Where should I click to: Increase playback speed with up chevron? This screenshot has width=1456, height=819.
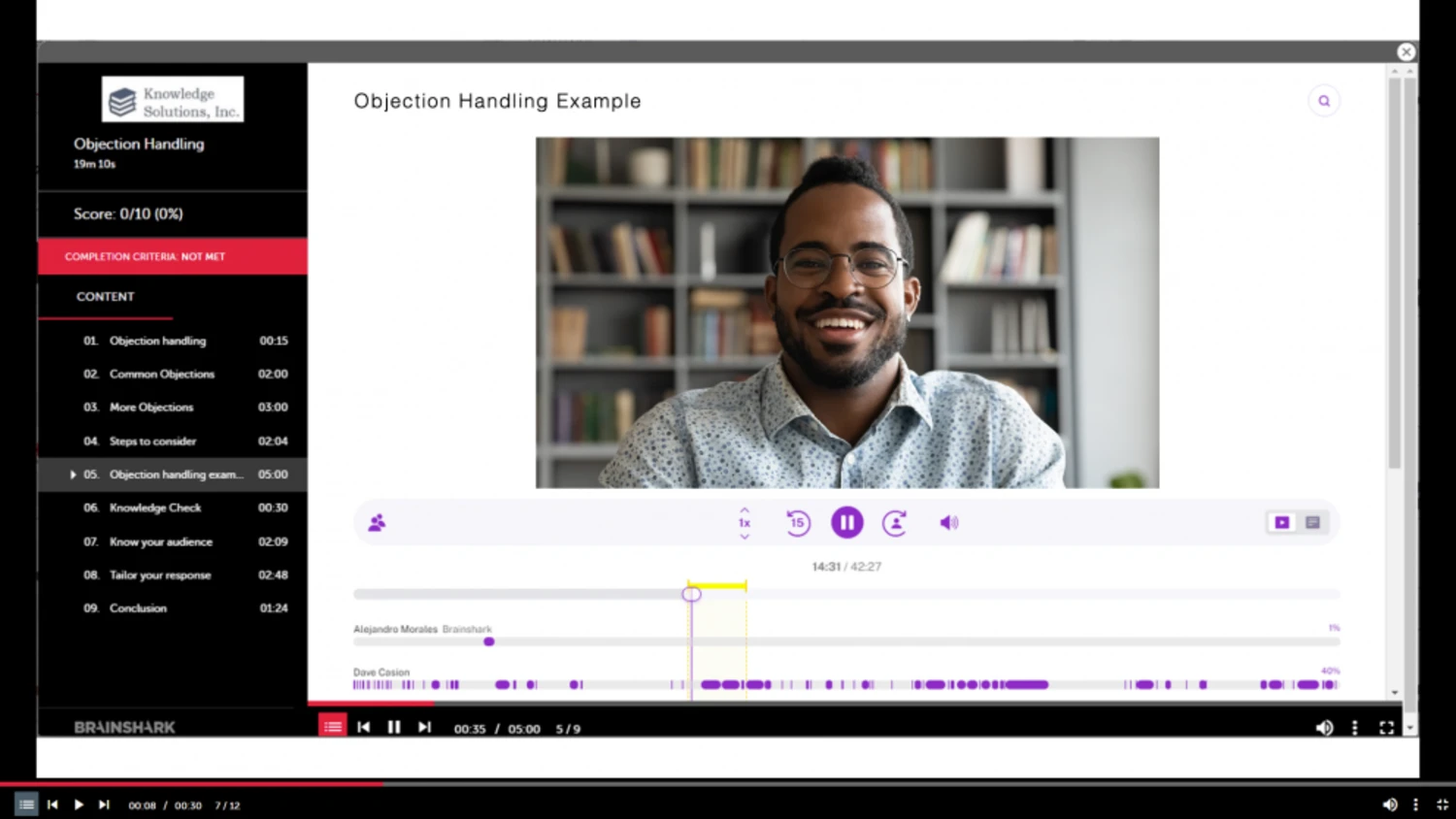[x=745, y=509]
